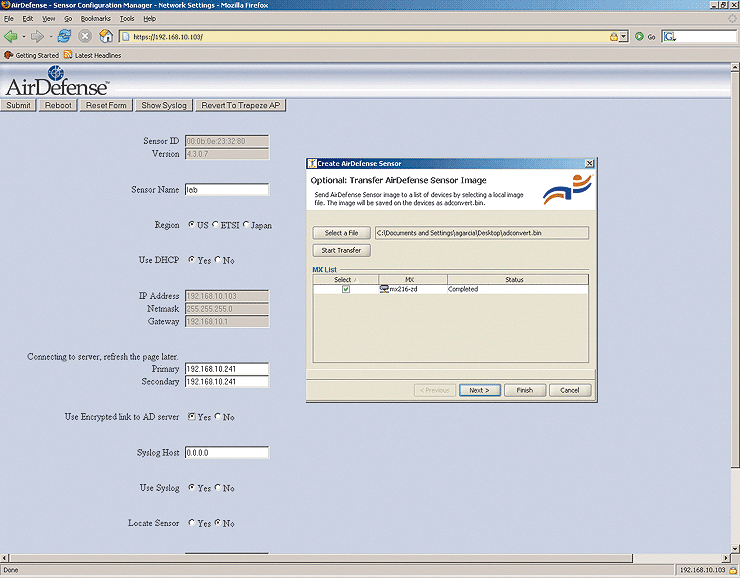Sort MX List by the MX column header
This screenshot has width=740, height=578.
coord(412,279)
